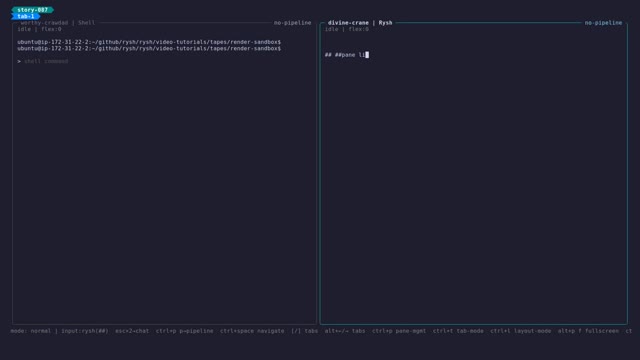Click the second ubuntu prompt line in Shell pane
Screen dimensions: 640x360
(x=149, y=49)
